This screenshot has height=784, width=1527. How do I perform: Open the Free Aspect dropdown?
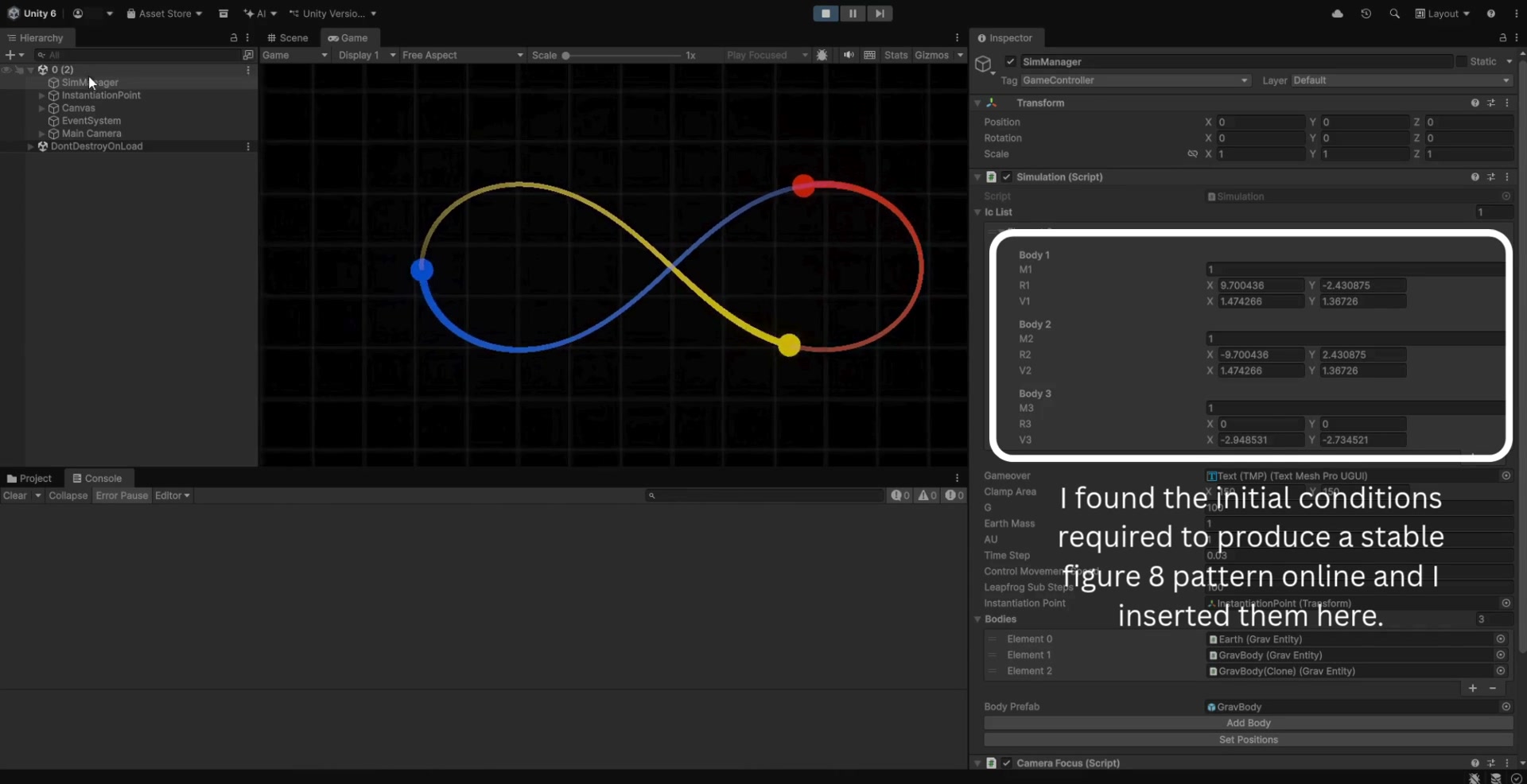[462, 55]
